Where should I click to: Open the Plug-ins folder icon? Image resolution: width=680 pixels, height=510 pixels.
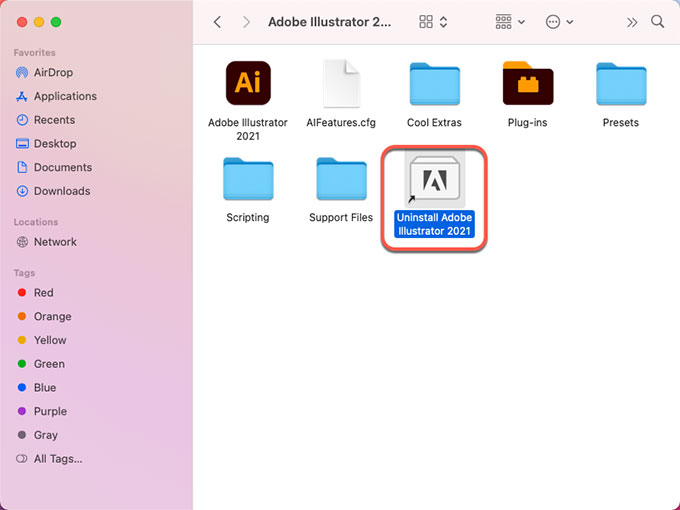pos(528,83)
